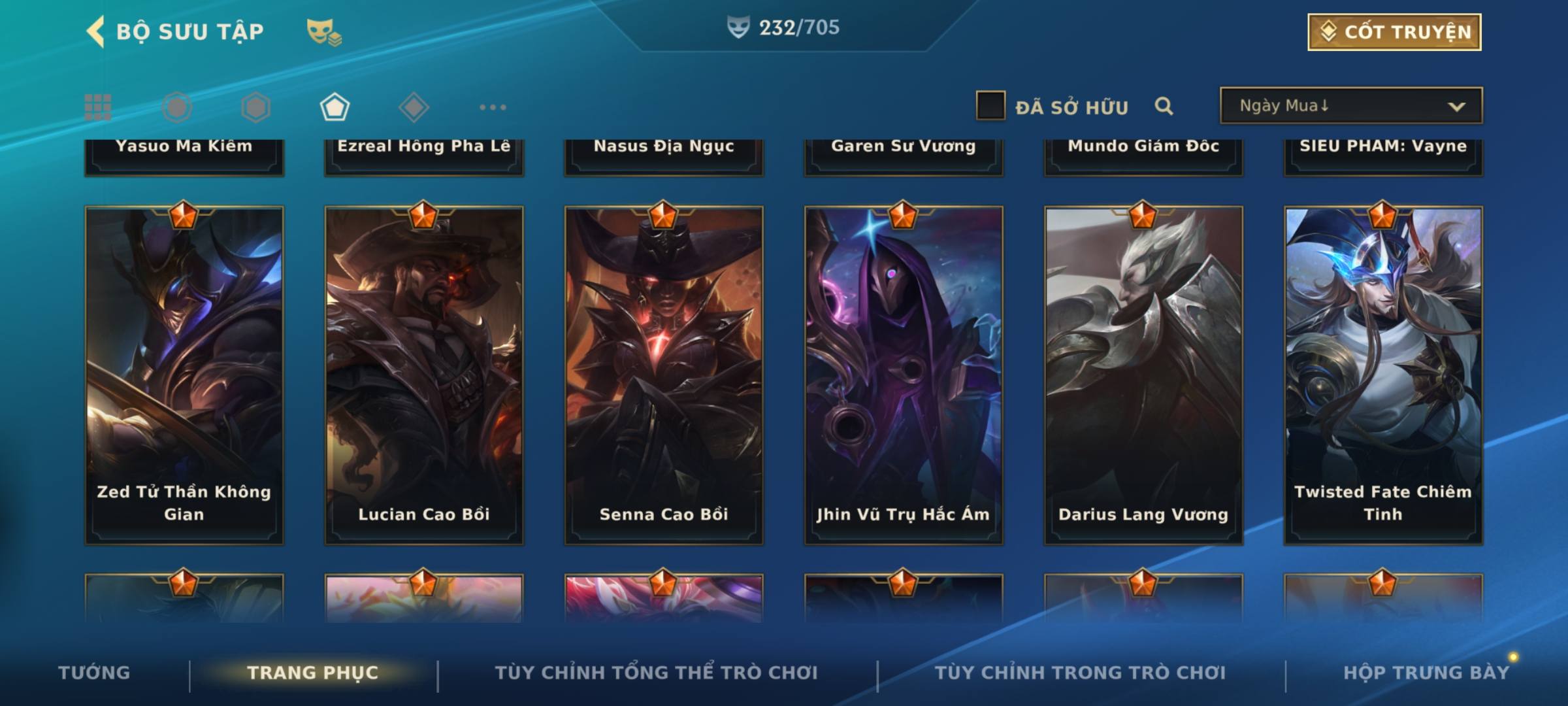Click the Ngày Mua dropdown chevron arrow
The image size is (1568, 706).
(1456, 107)
